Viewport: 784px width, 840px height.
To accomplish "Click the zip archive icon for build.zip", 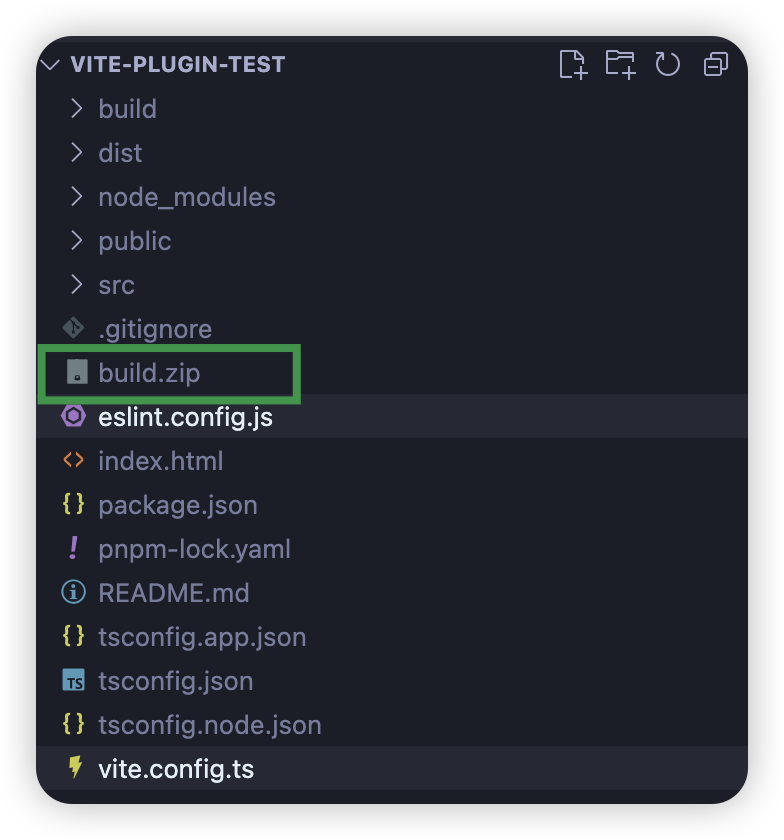I will click(x=77, y=372).
